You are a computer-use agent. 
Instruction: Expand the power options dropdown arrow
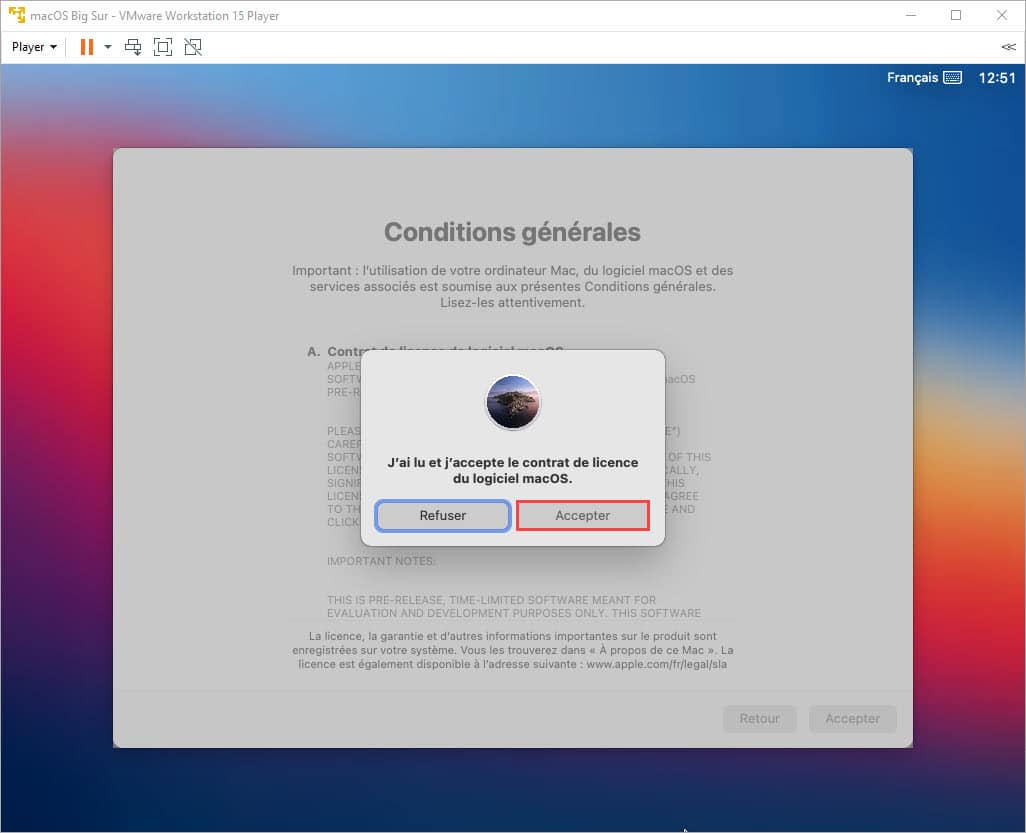pos(108,47)
